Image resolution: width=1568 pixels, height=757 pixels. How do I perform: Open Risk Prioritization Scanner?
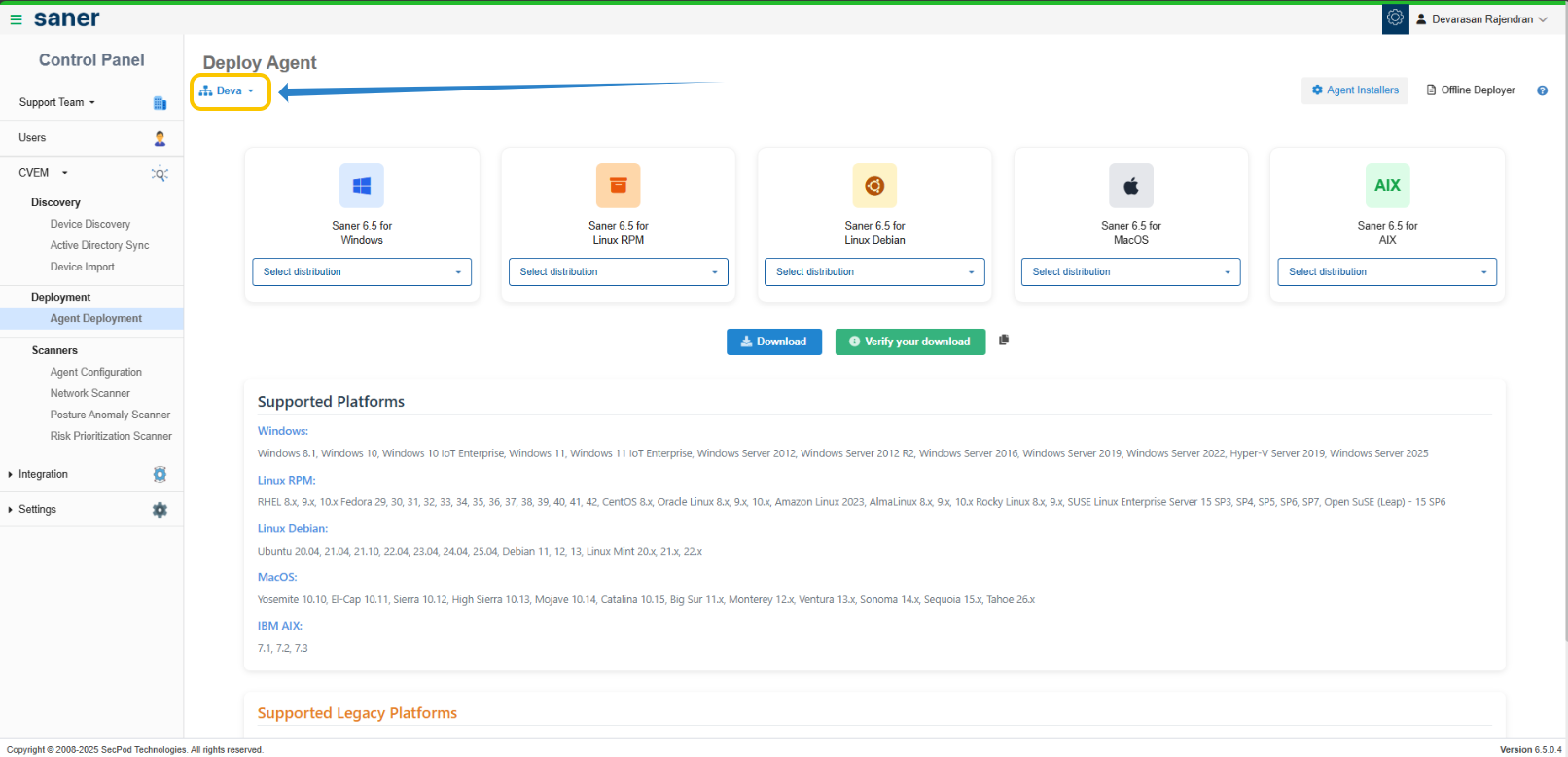(x=111, y=436)
